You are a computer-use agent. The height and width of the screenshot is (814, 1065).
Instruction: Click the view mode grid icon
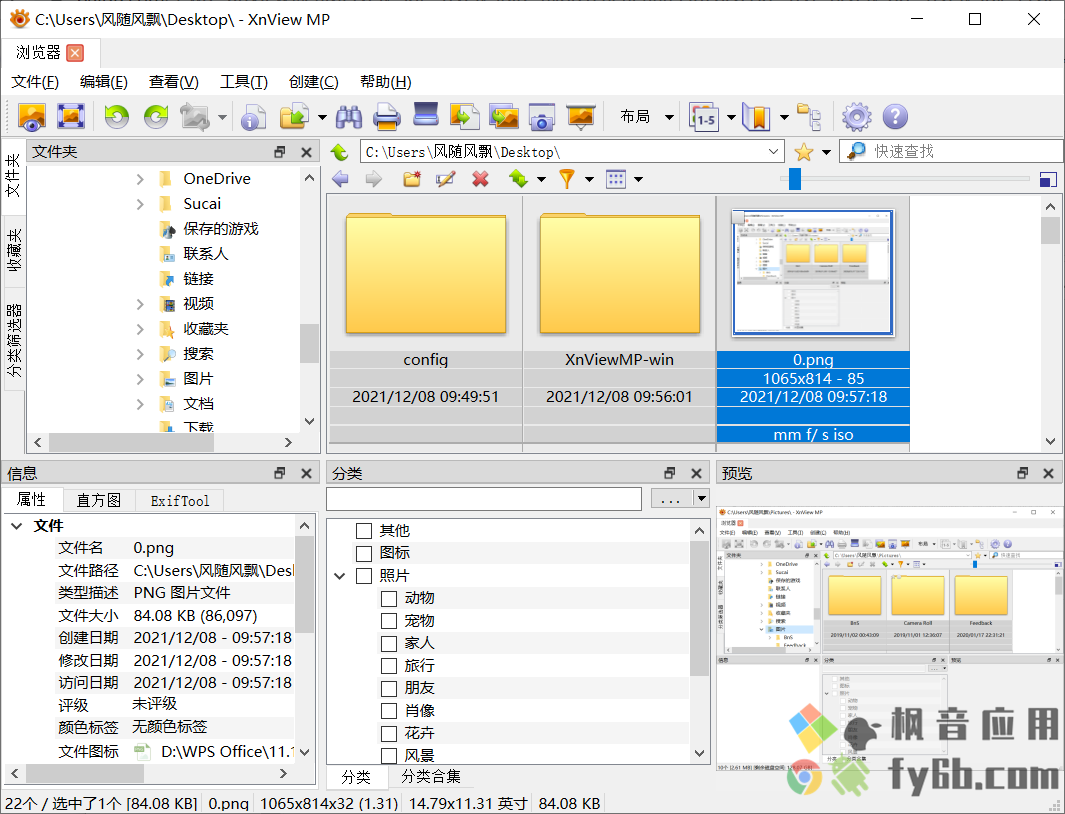click(x=615, y=179)
